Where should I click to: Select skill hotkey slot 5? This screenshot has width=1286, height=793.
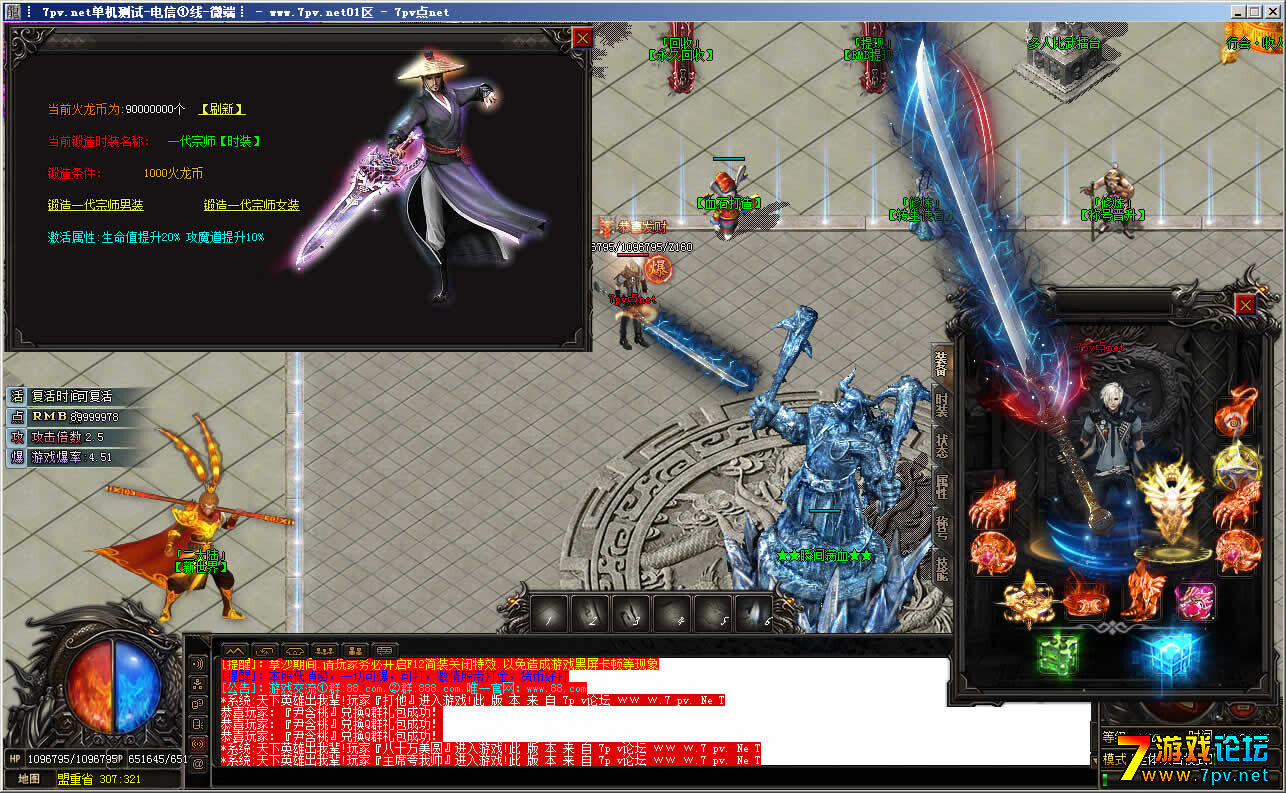pos(714,613)
